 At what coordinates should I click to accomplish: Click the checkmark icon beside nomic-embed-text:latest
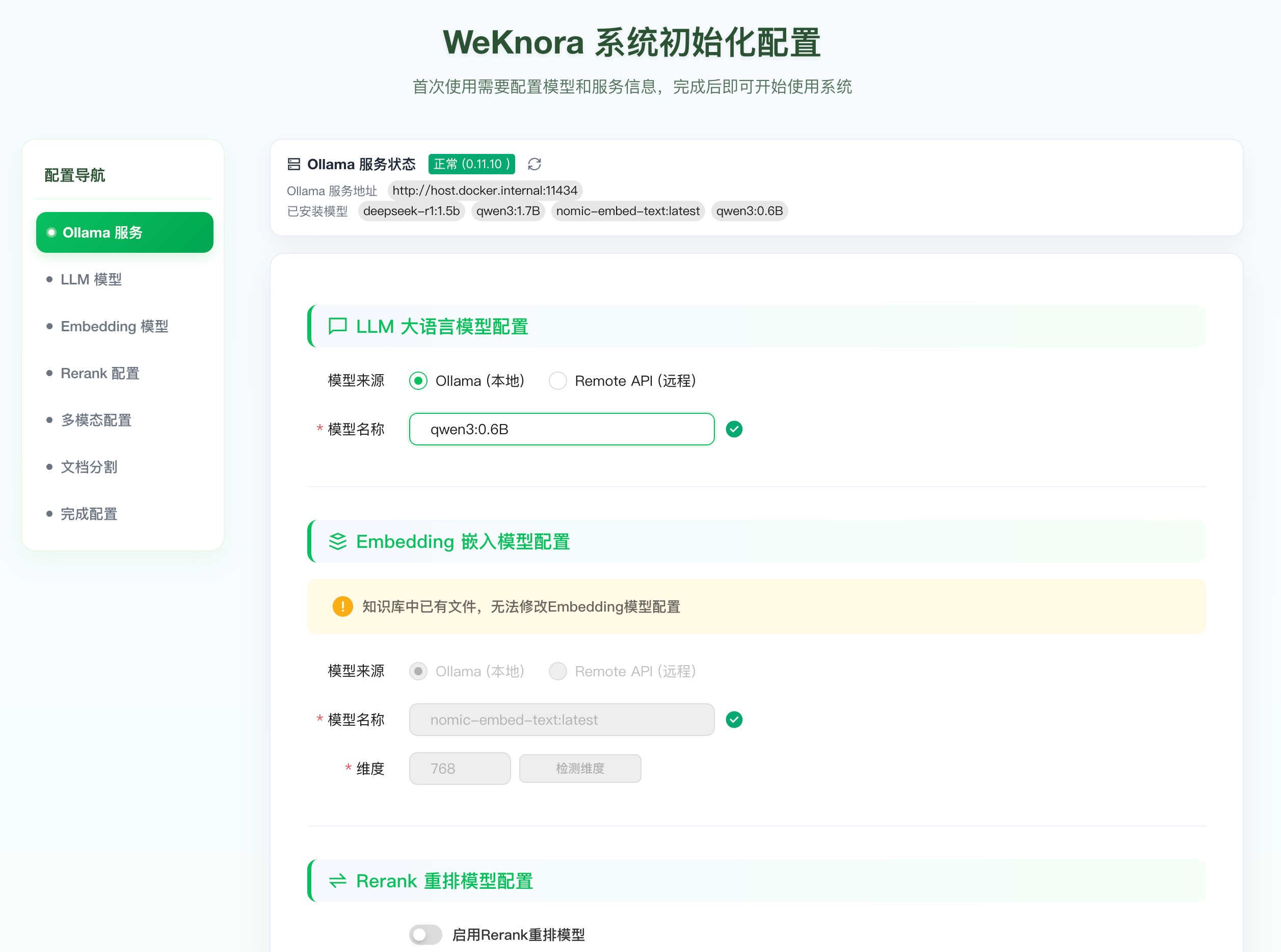tap(734, 719)
